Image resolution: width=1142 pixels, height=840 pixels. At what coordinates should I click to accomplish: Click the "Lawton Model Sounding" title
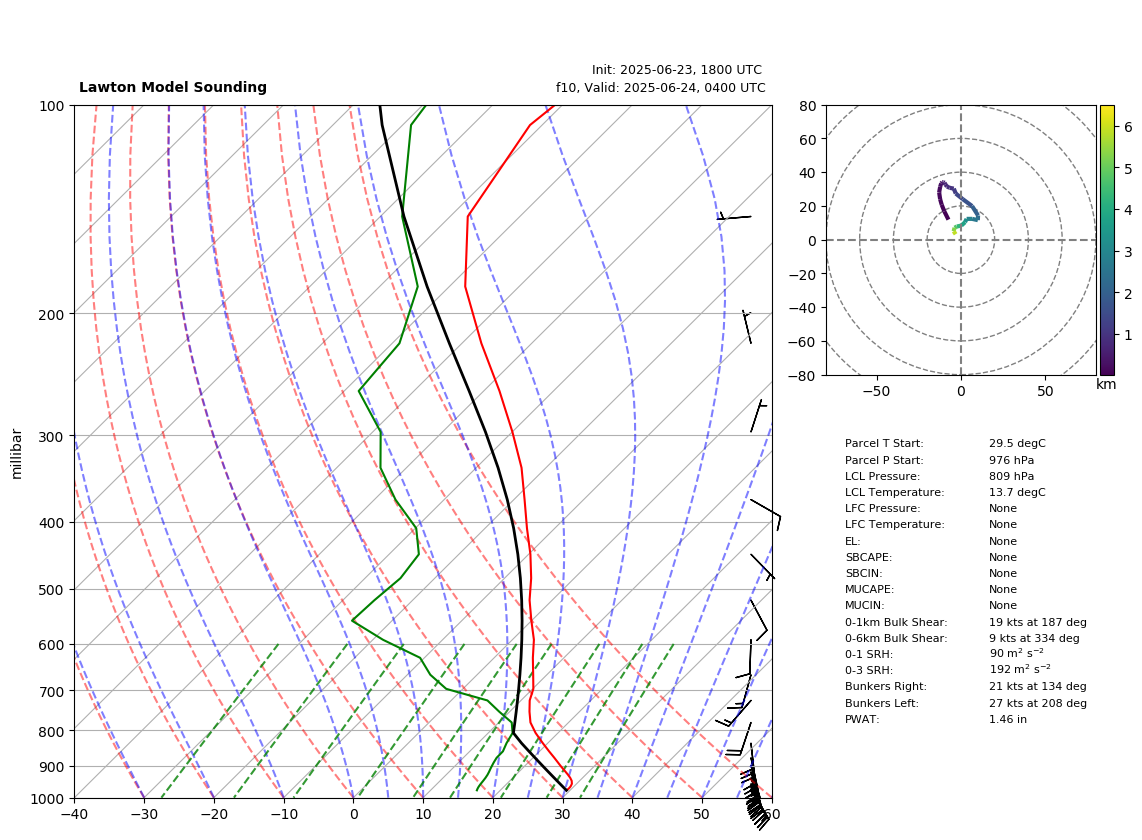173,87
